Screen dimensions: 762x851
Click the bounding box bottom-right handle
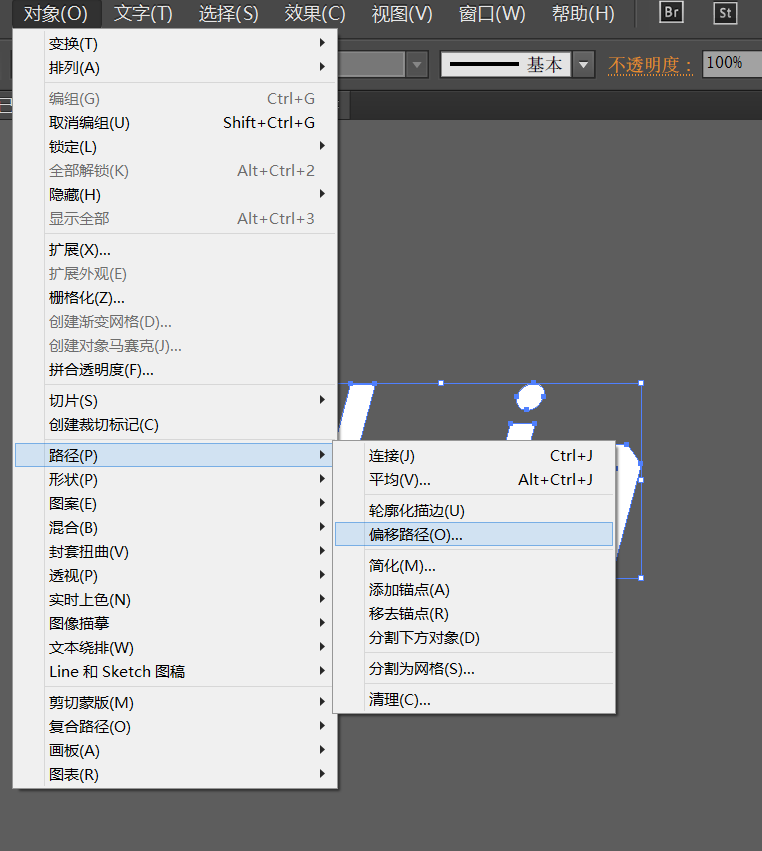(641, 578)
